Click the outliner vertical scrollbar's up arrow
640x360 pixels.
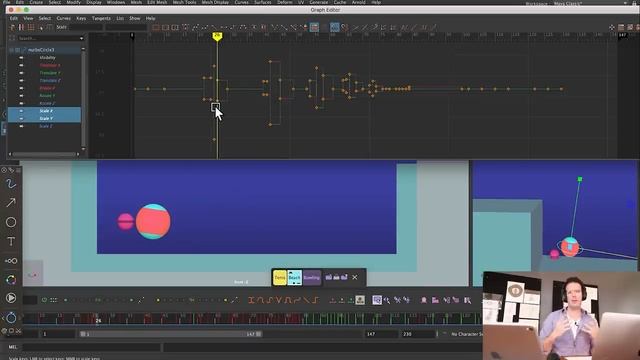83,49
